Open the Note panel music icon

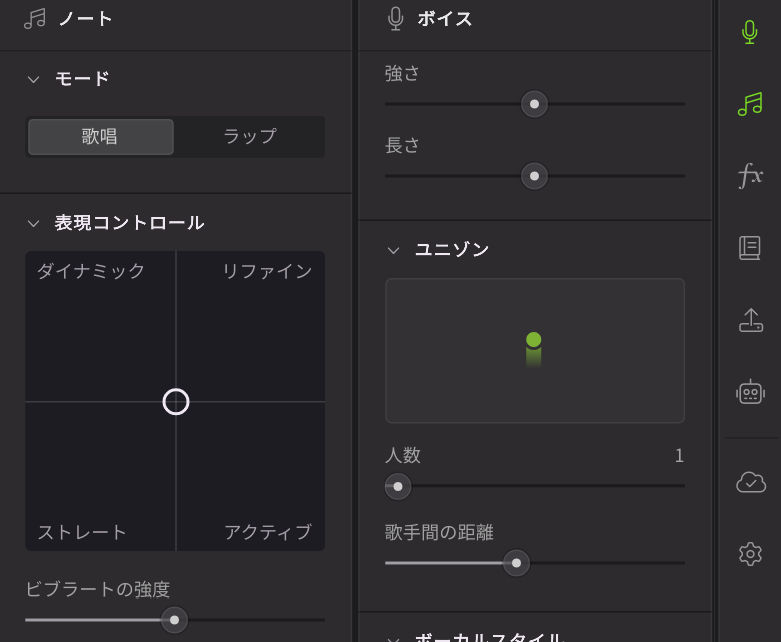(750, 104)
